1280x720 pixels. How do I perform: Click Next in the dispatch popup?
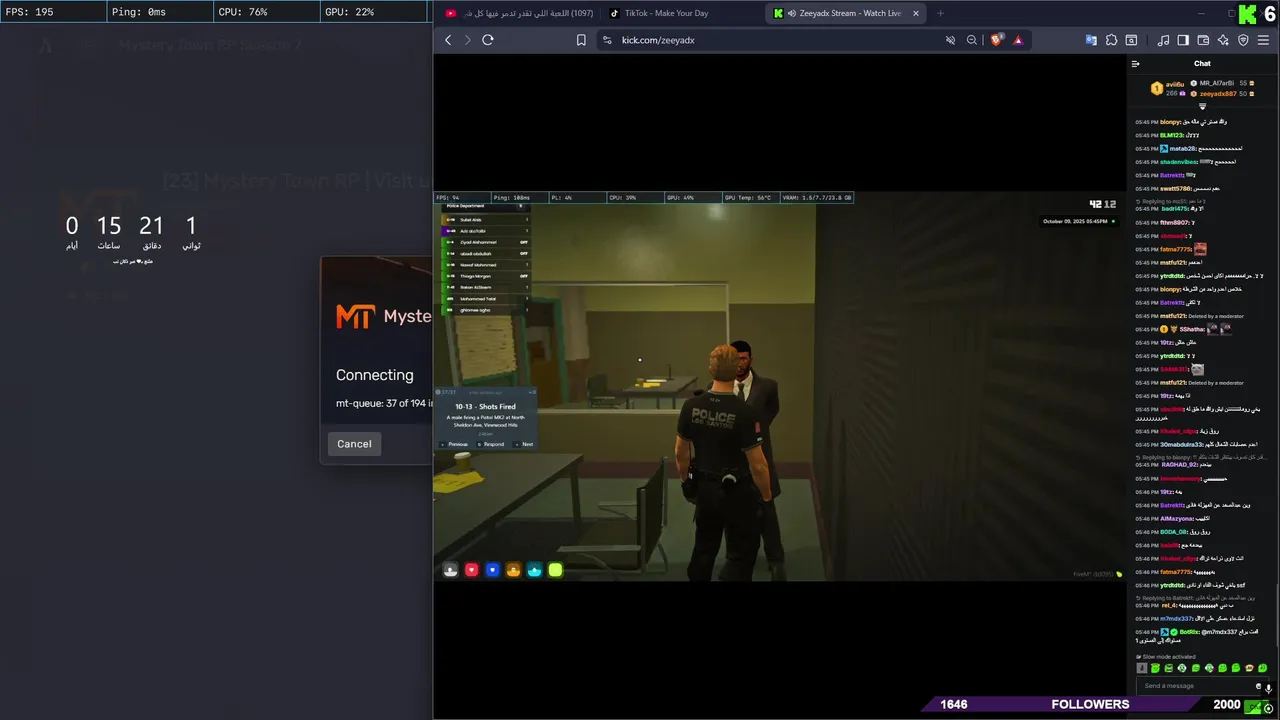(524, 444)
